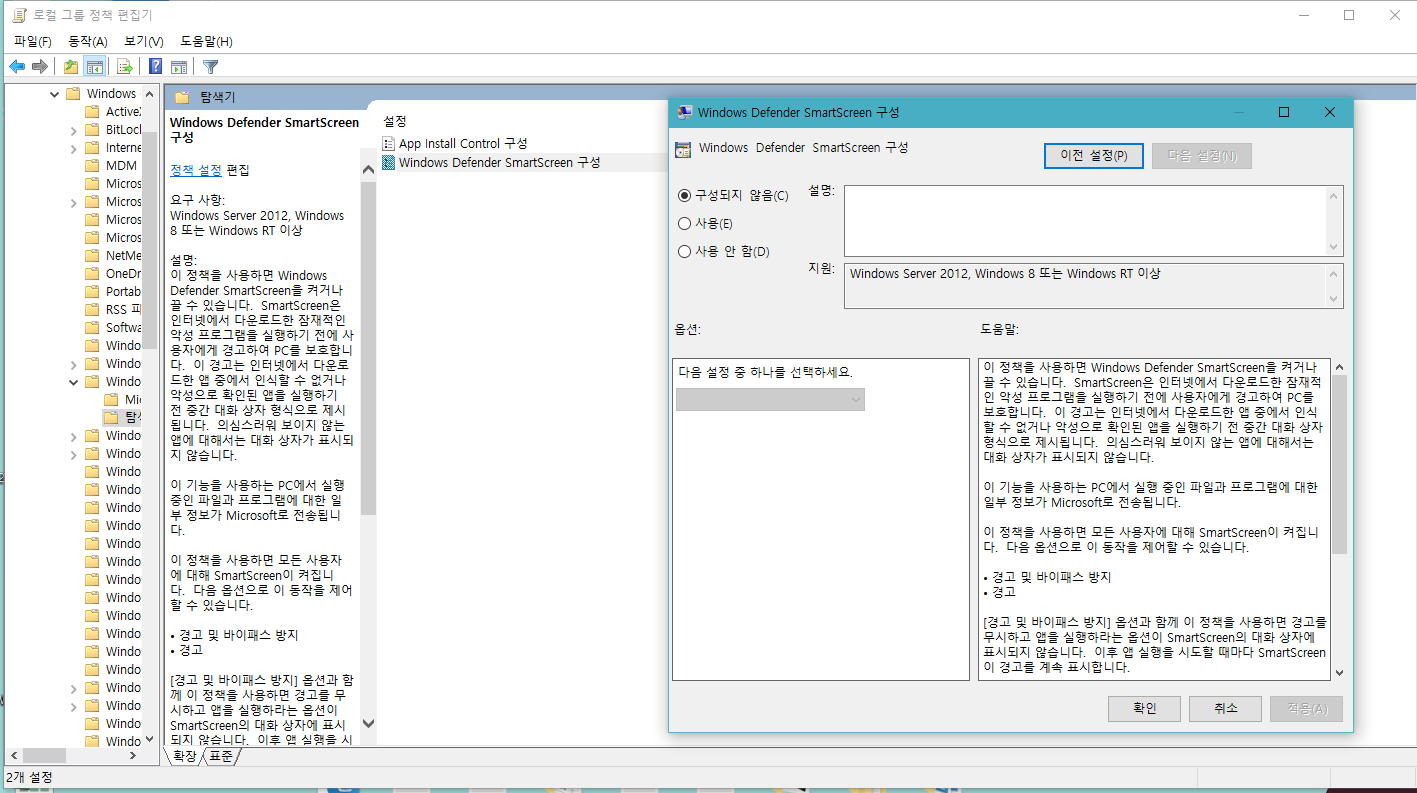This screenshot has width=1417, height=793.
Task: Click the Filter funnel toolbar icon
Action: (x=210, y=67)
